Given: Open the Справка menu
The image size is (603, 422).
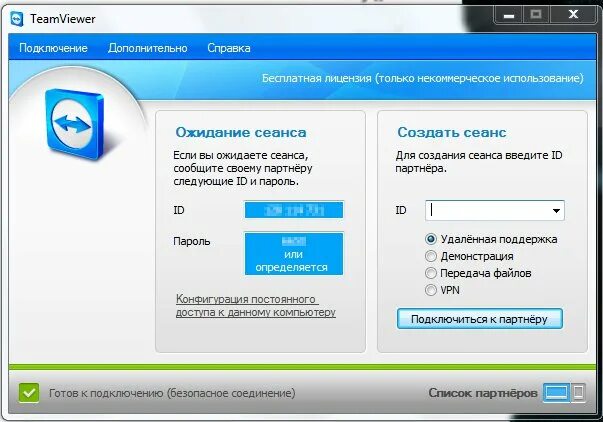Looking at the screenshot, I should (x=229, y=48).
